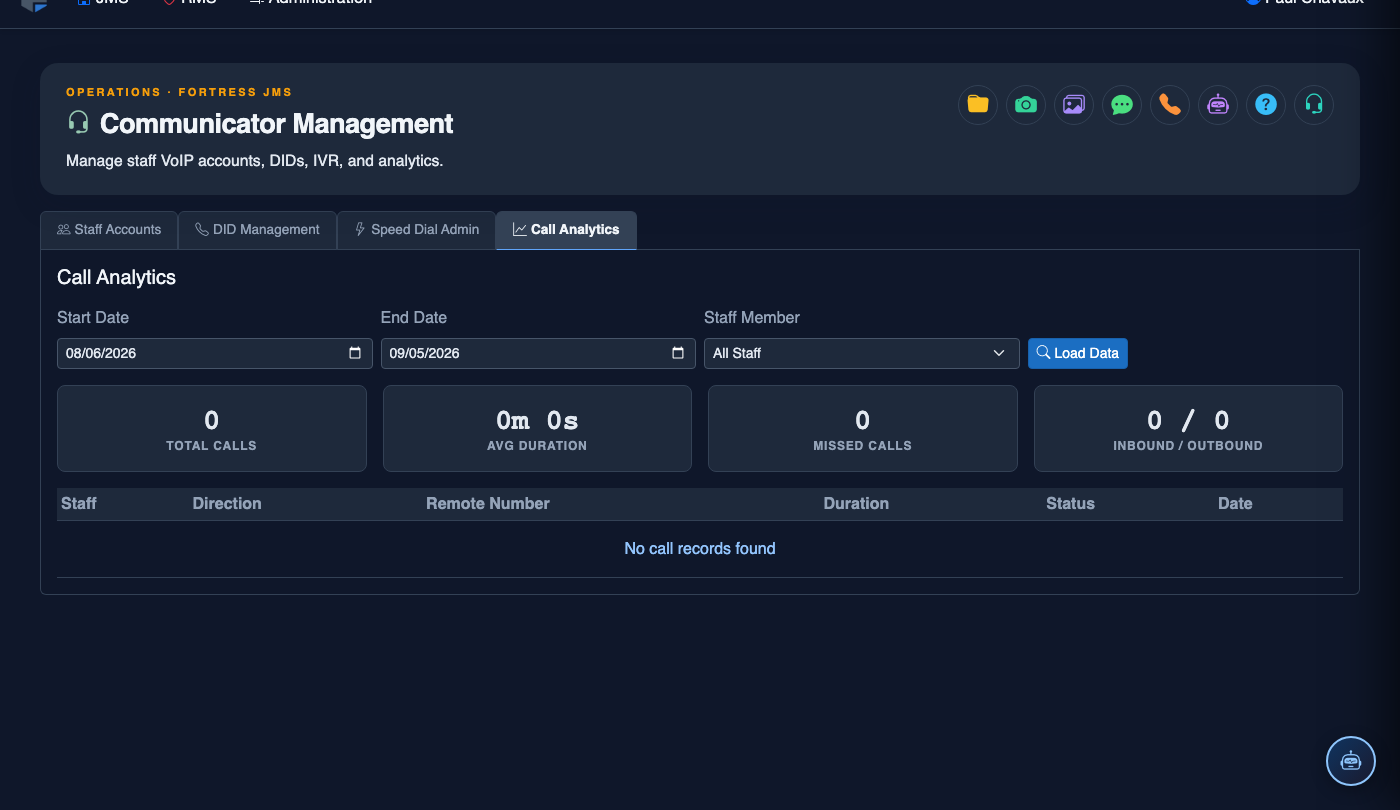Click the teal headset icon in header
The height and width of the screenshot is (810, 1400).
1314,105
